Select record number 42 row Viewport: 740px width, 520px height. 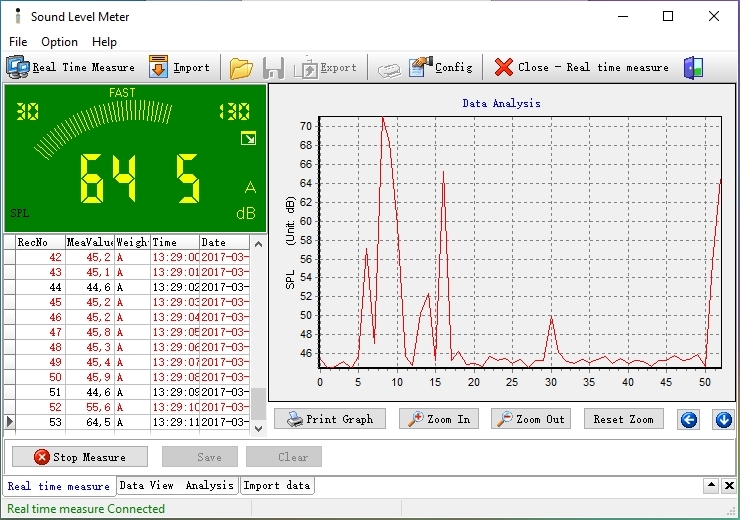[x=126, y=257]
